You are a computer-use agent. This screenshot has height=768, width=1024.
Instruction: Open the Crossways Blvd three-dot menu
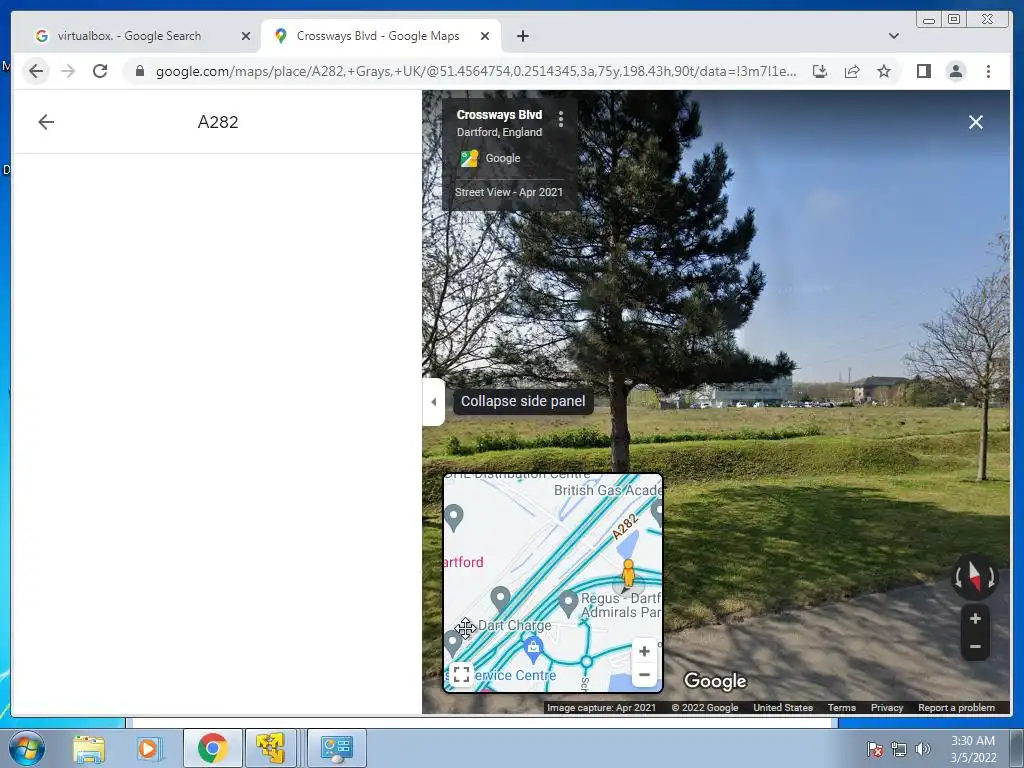tap(560, 118)
